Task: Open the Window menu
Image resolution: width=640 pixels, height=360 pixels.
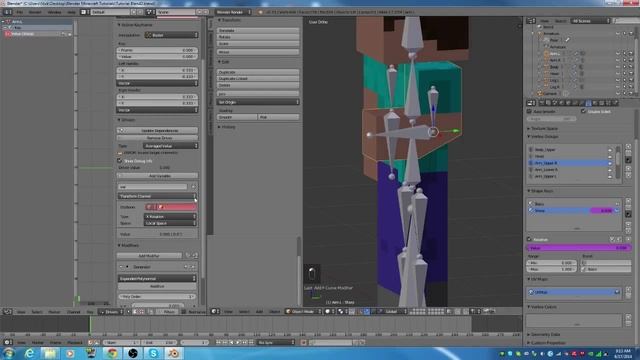Action: click(x=54, y=12)
